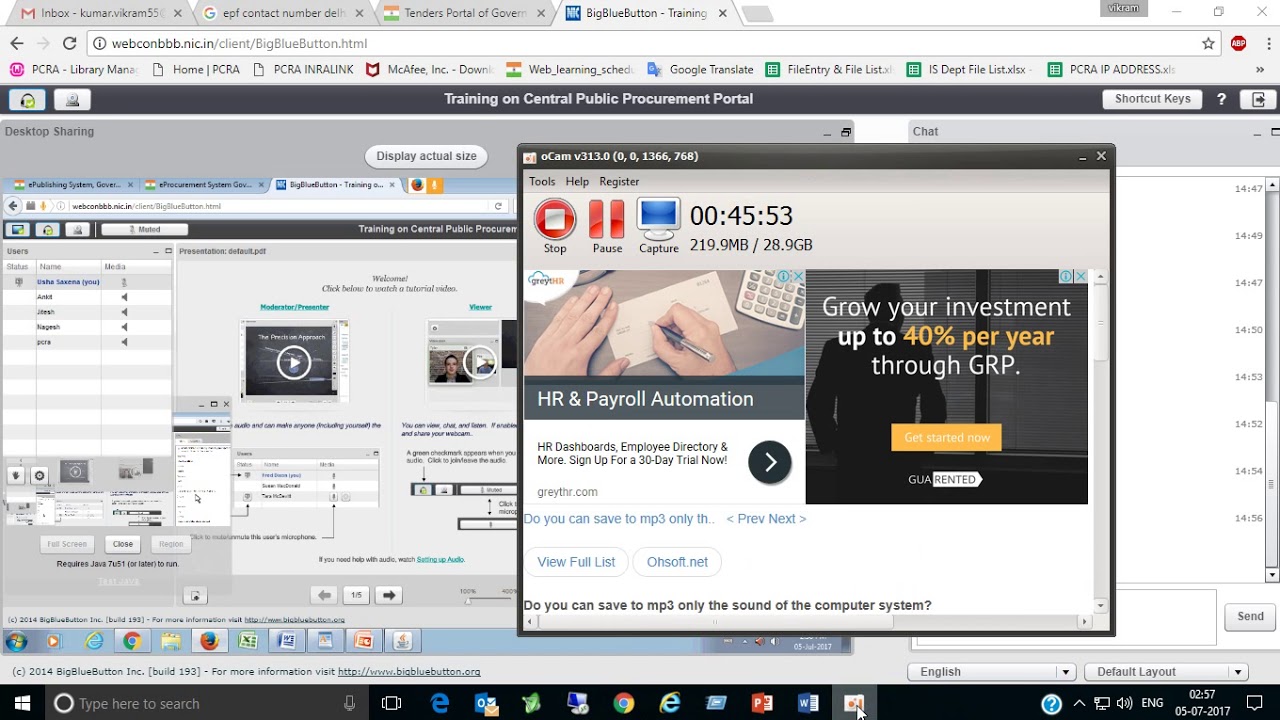Minimize the Chat panel

pos(1258,132)
